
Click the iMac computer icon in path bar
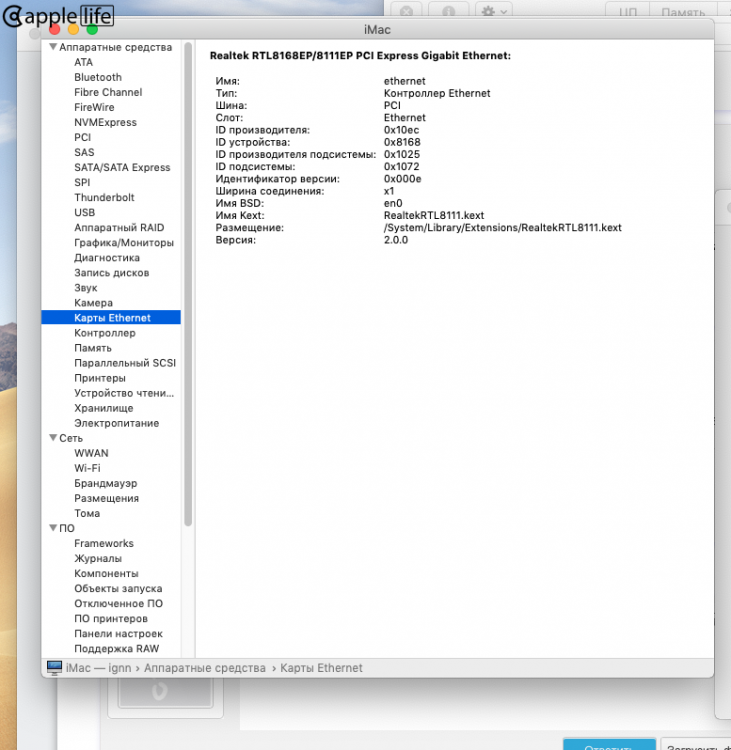(55, 668)
